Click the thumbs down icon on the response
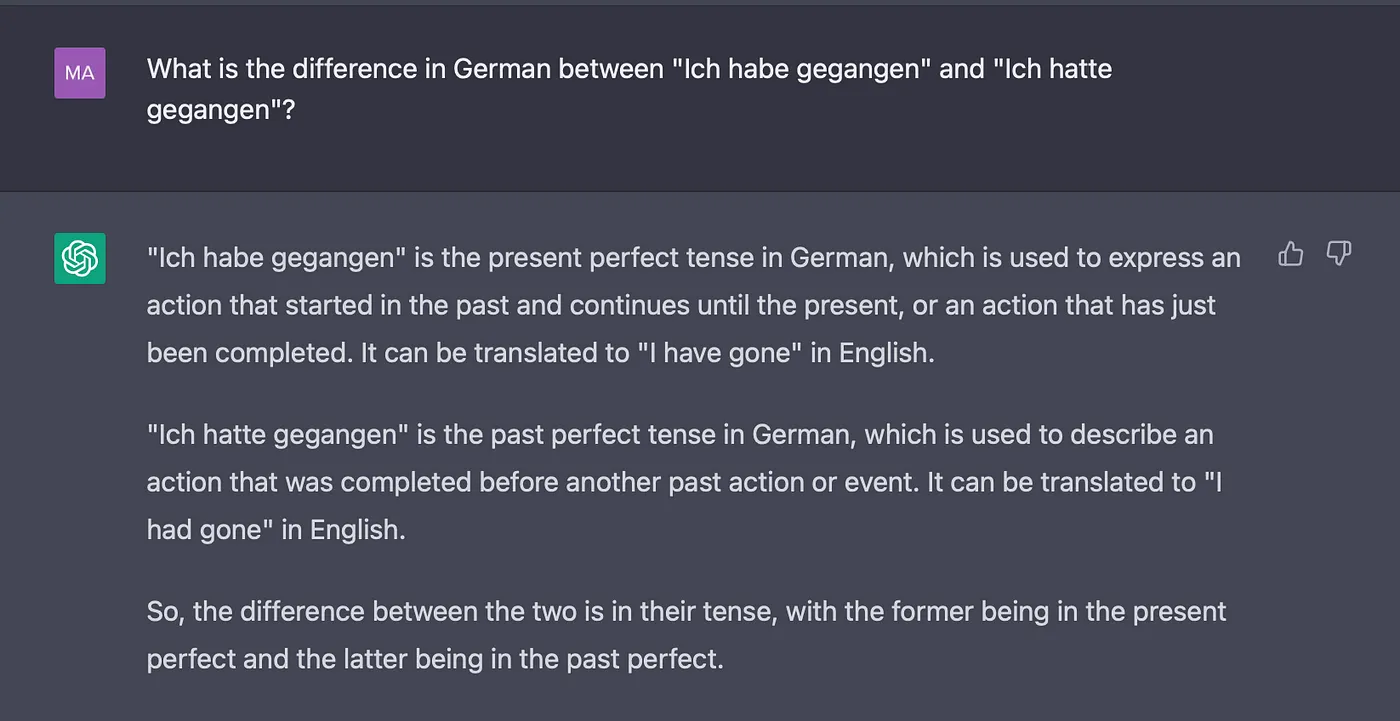The width and height of the screenshot is (1400, 721). click(x=1339, y=254)
